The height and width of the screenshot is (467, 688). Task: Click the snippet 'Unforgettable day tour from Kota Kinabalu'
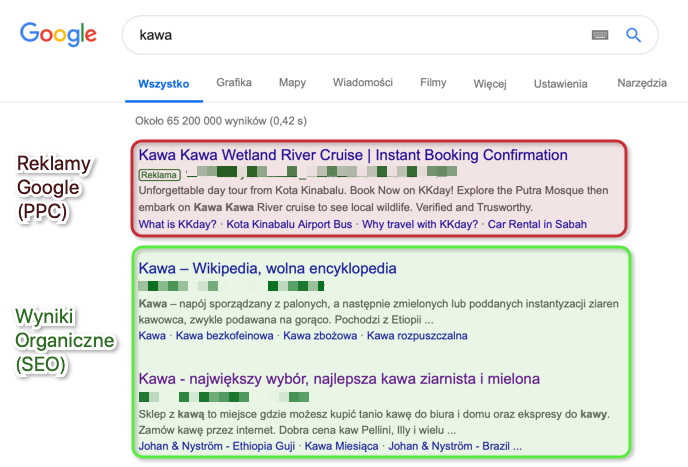coord(373,199)
